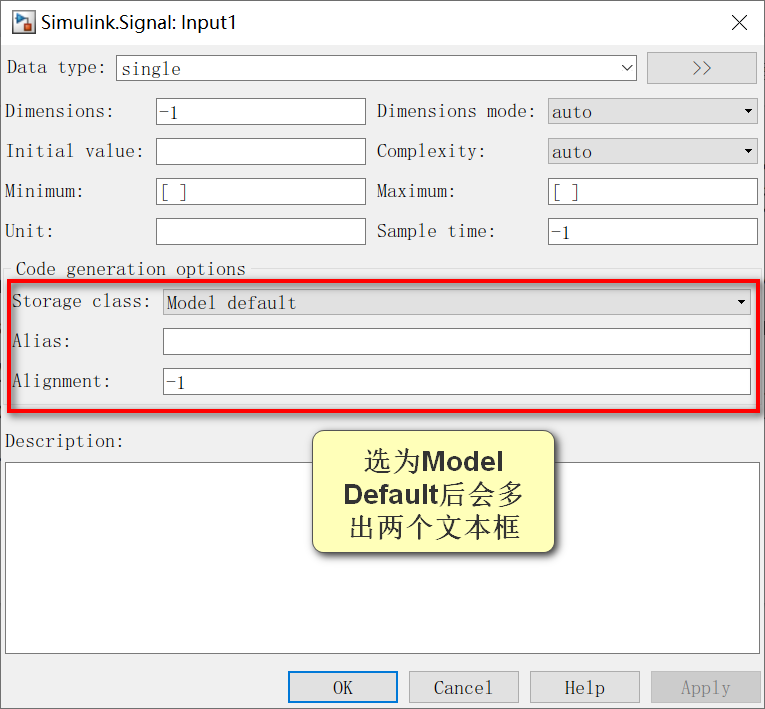765x709 pixels.
Task: Edit the Sample time field
Action: coord(652,231)
